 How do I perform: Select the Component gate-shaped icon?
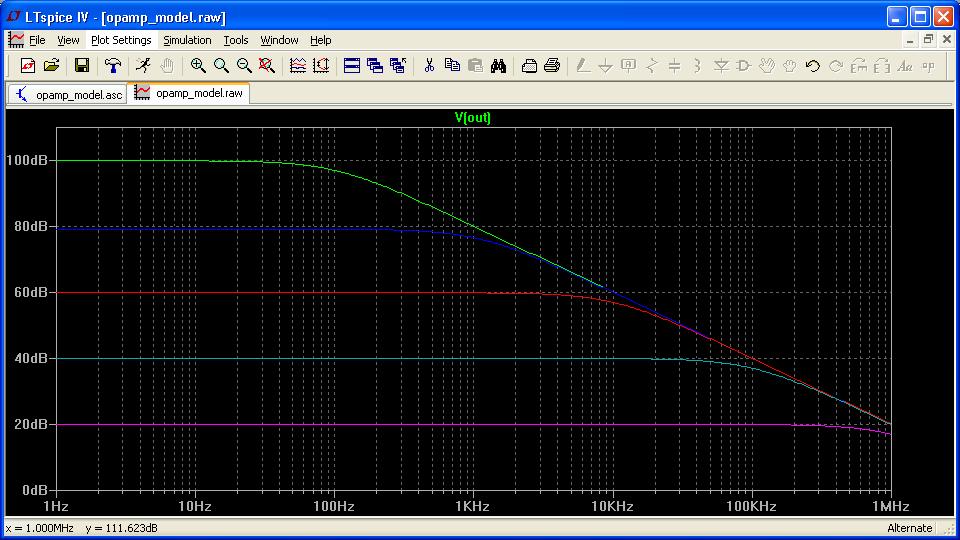point(744,66)
